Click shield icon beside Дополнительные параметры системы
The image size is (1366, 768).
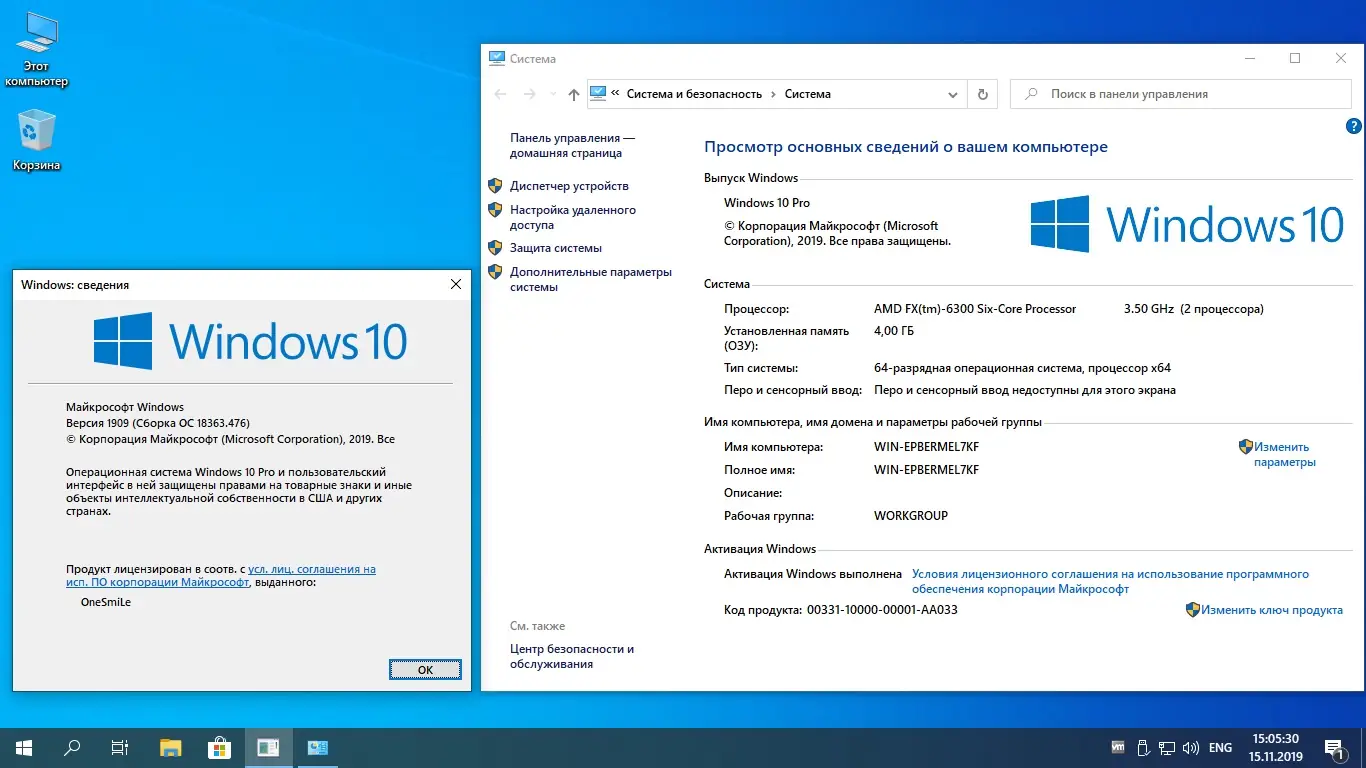coord(495,272)
